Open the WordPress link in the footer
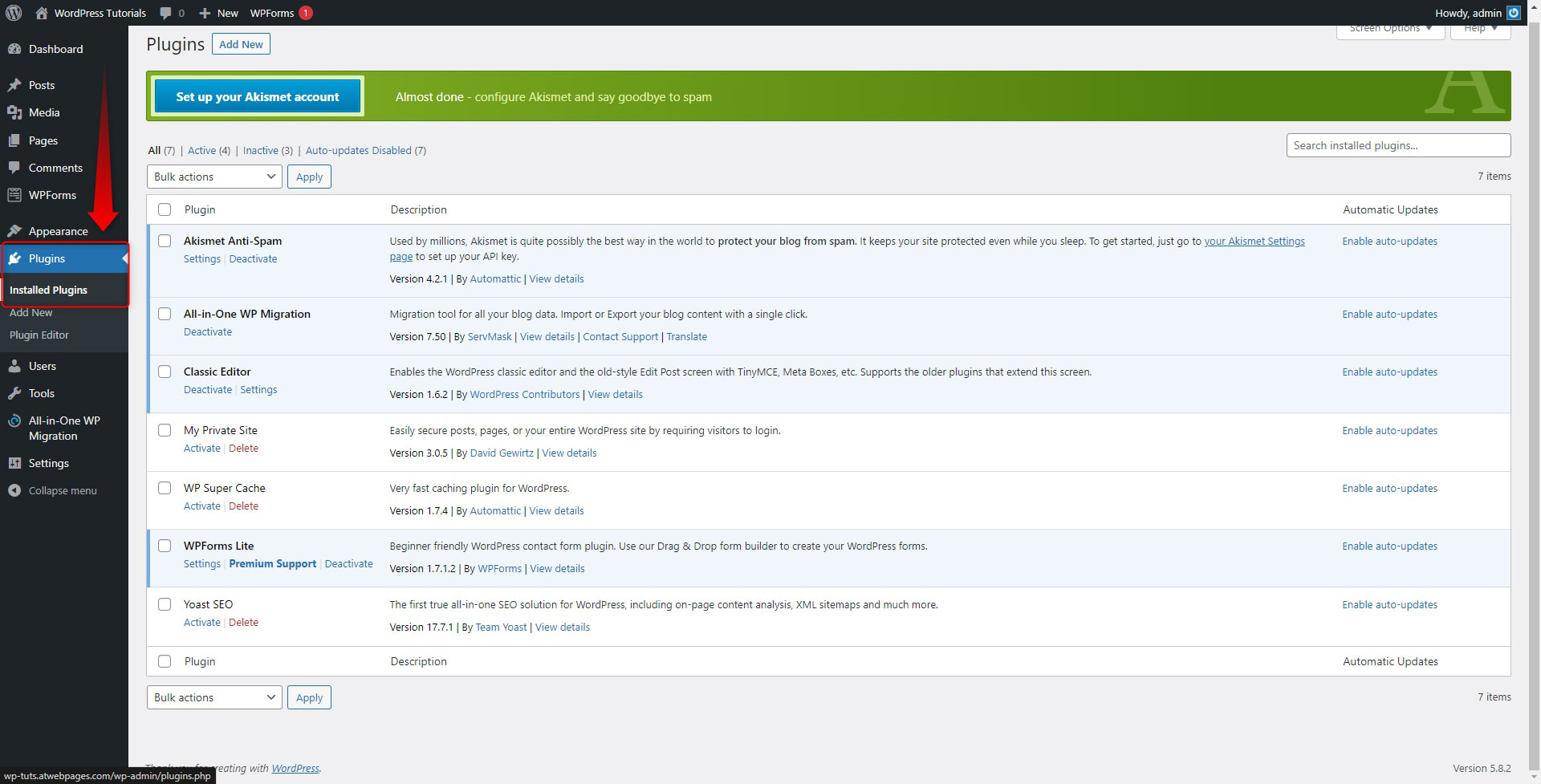1541x784 pixels. click(x=295, y=768)
